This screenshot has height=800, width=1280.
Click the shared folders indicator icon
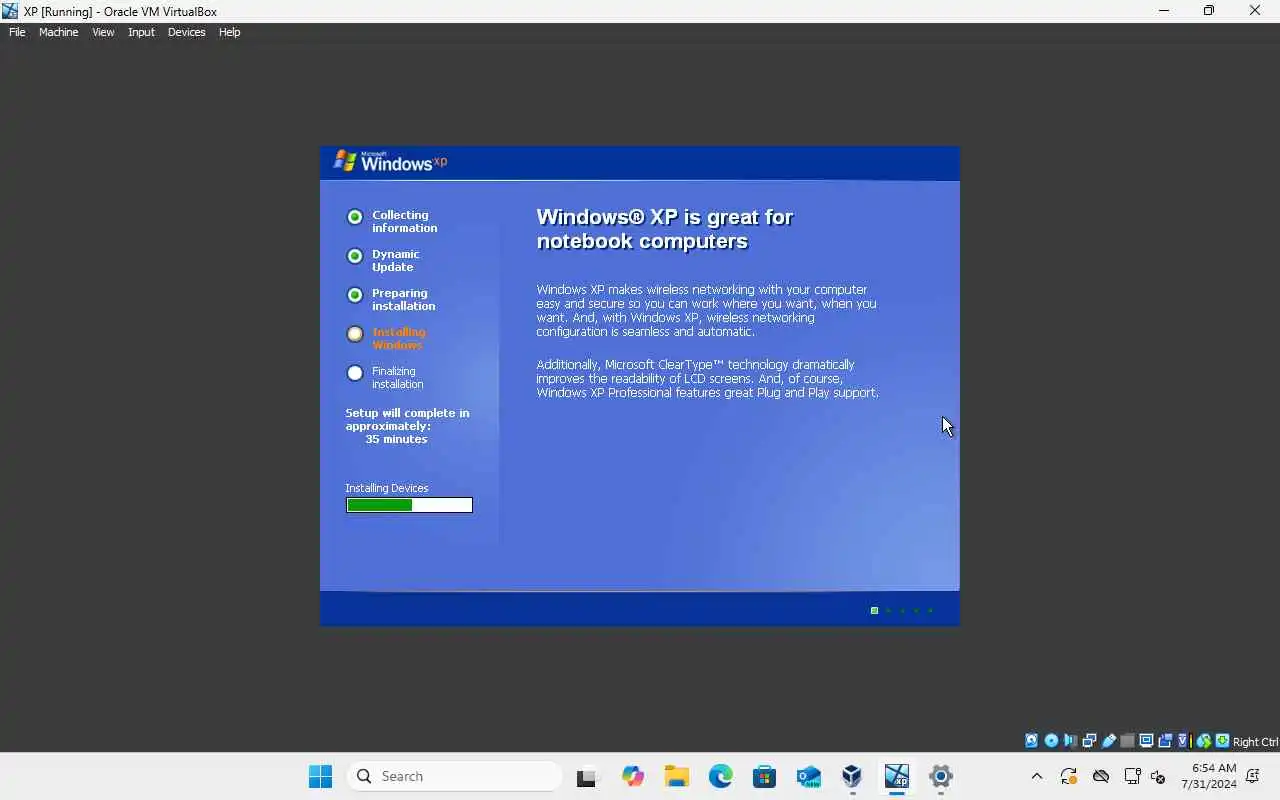pos(1127,741)
